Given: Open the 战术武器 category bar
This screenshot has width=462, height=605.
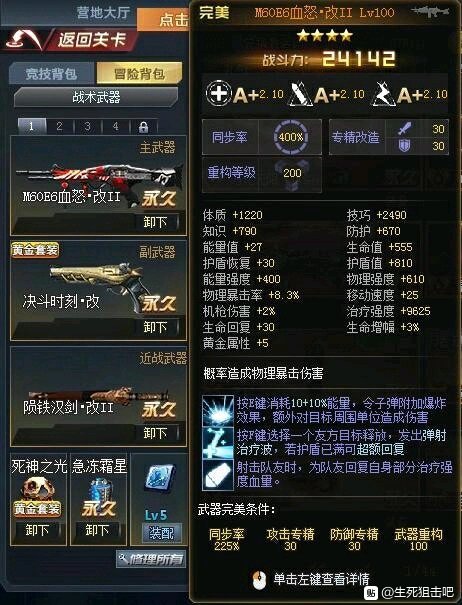Looking at the screenshot, I should click(96, 97).
